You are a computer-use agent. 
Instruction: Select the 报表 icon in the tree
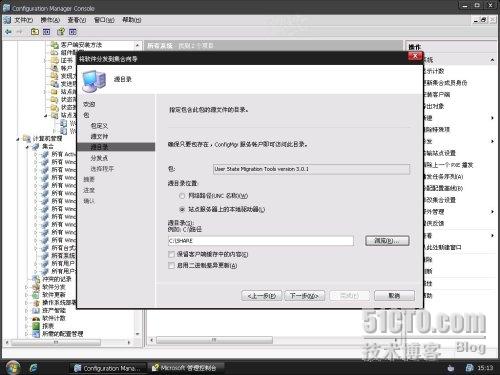tap(36, 326)
